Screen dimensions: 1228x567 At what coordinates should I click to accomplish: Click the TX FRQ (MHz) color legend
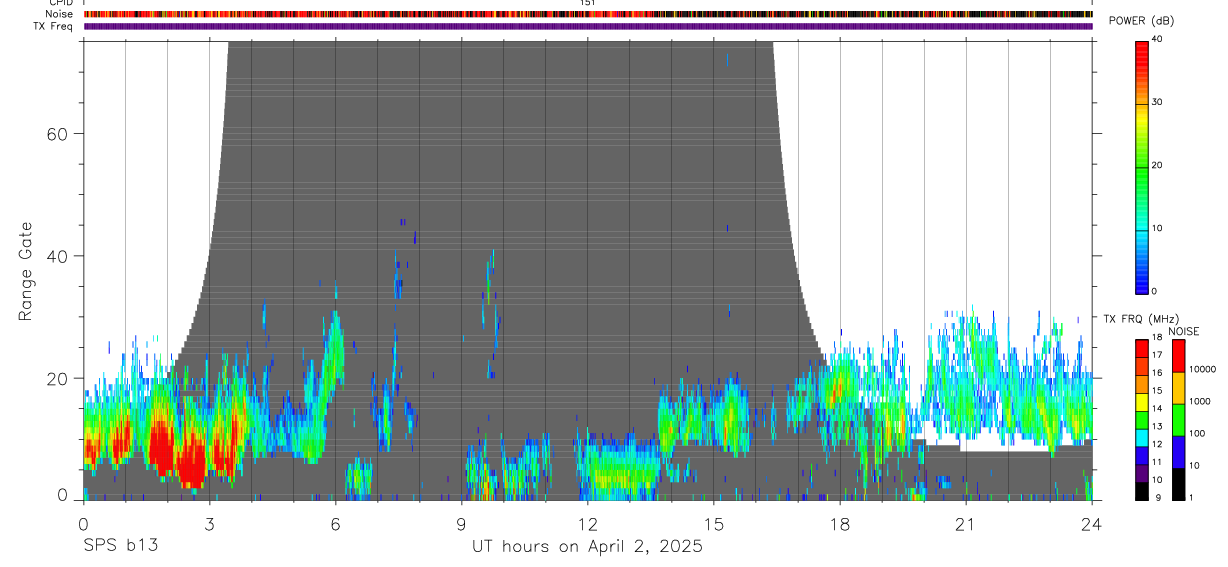click(1142, 420)
